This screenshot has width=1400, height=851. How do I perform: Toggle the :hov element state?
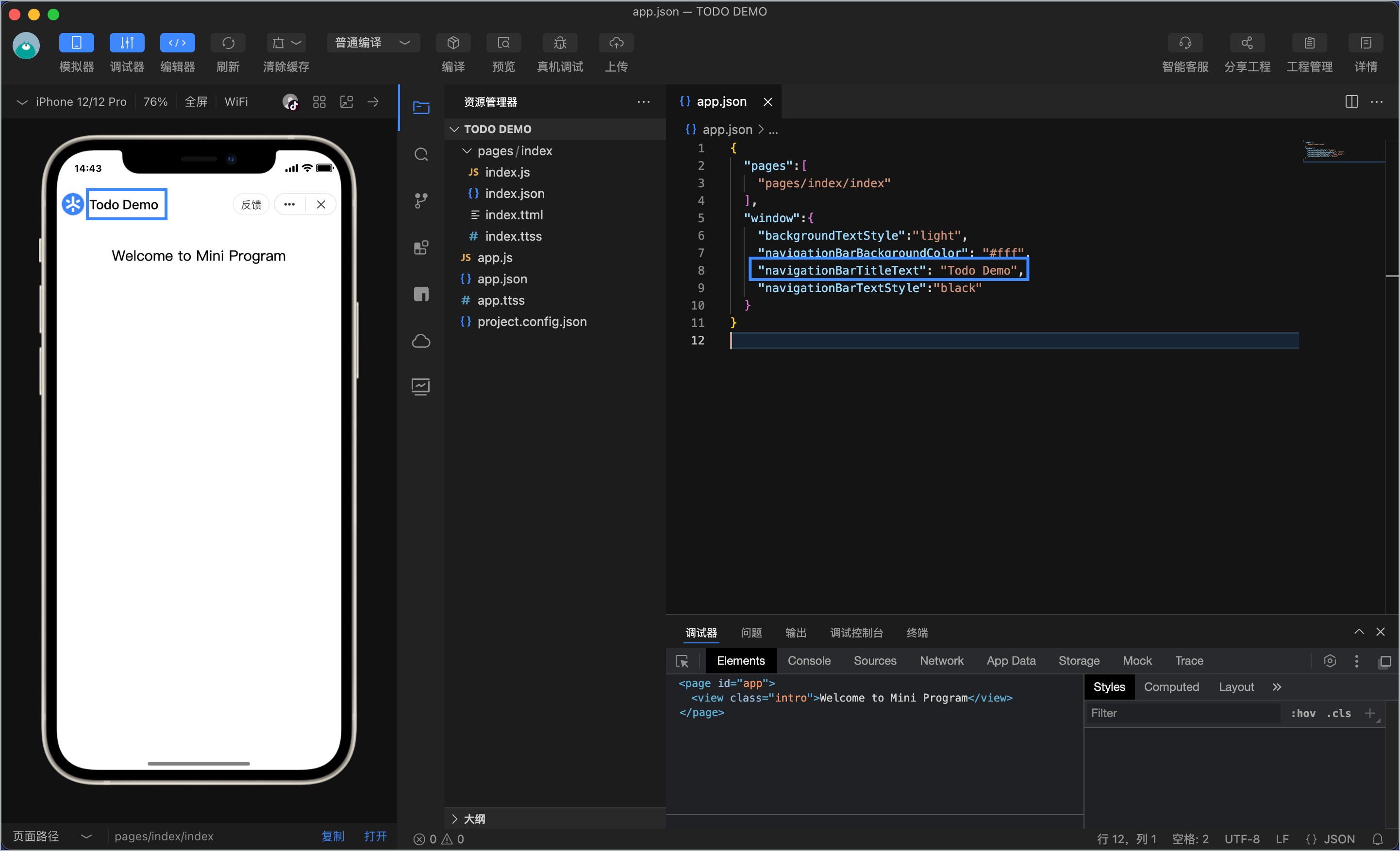tap(1303, 714)
